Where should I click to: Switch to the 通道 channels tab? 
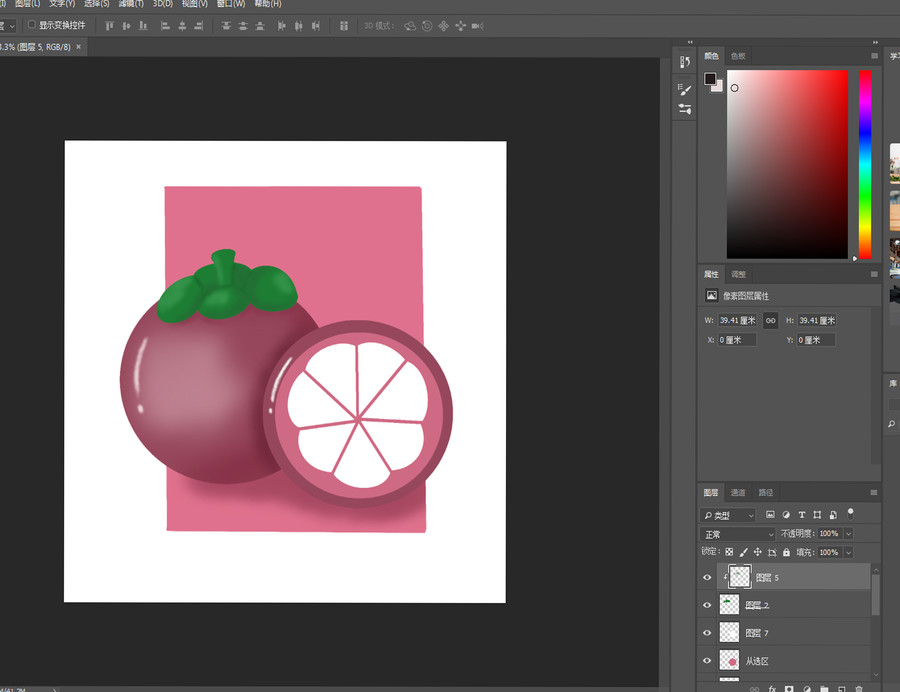click(738, 492)
